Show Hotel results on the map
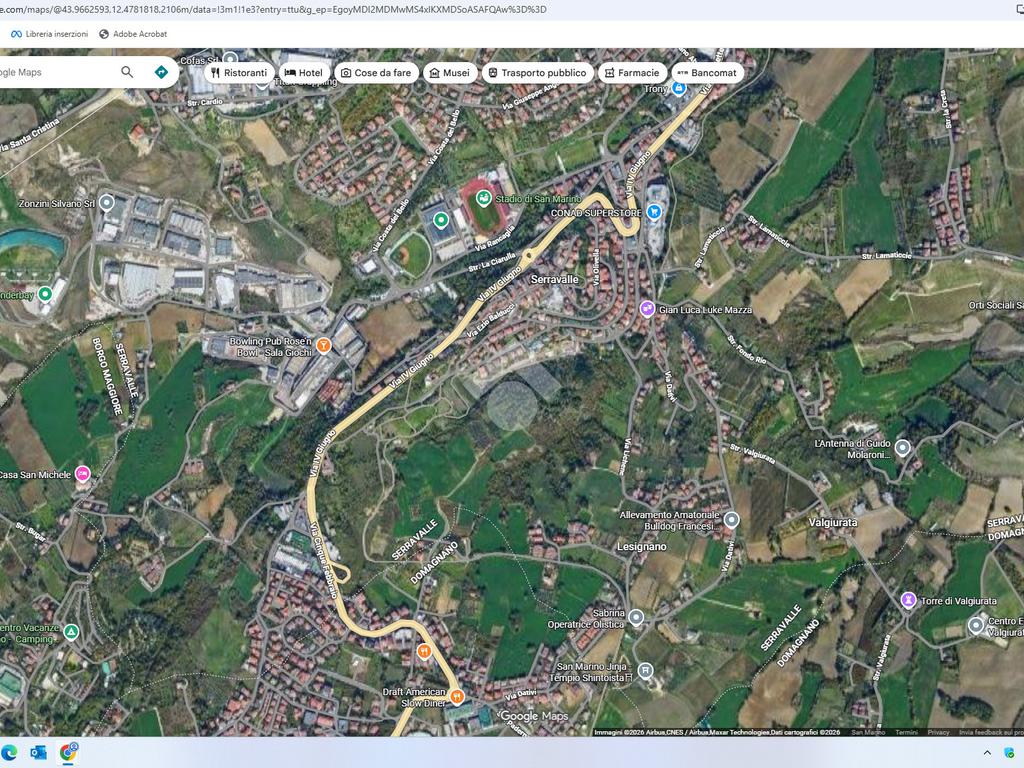 (x=303, y=73)
